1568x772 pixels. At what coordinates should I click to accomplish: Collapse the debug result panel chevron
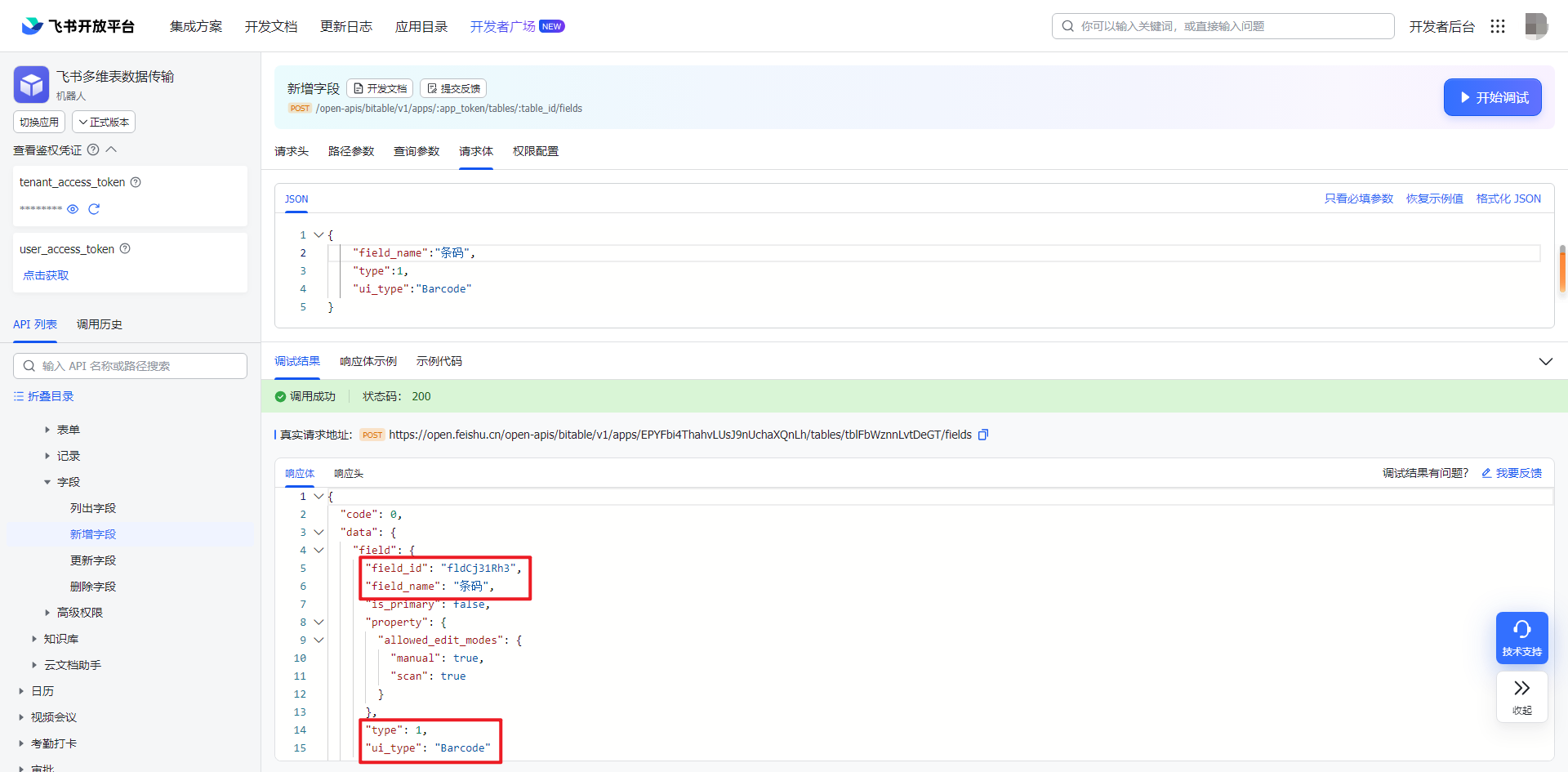click(1545, 361)
